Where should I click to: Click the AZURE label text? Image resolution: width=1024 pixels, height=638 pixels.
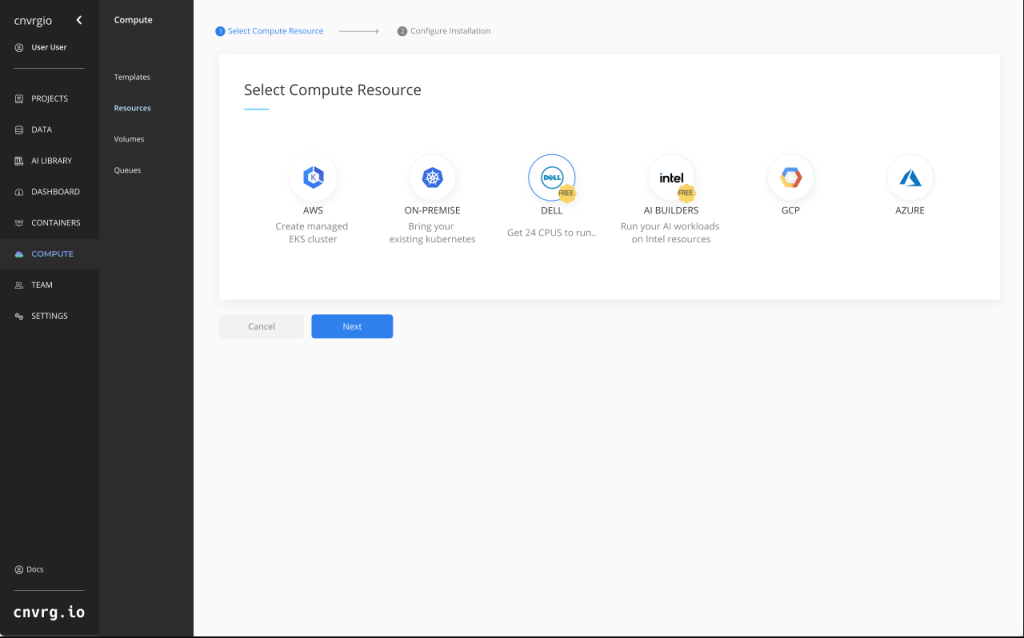point(910,210)
